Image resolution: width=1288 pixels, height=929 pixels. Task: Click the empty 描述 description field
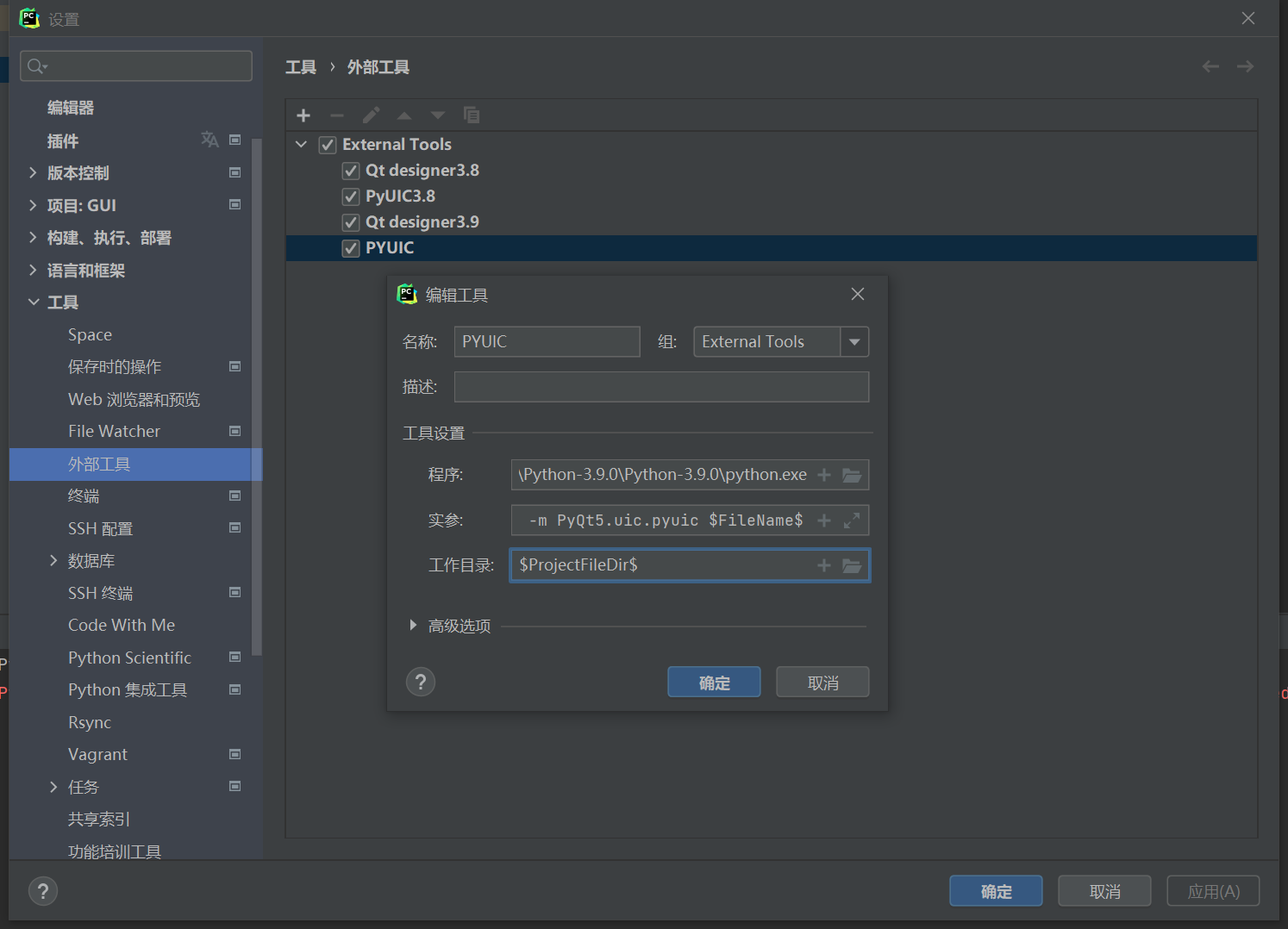click(x=661, y=387)
